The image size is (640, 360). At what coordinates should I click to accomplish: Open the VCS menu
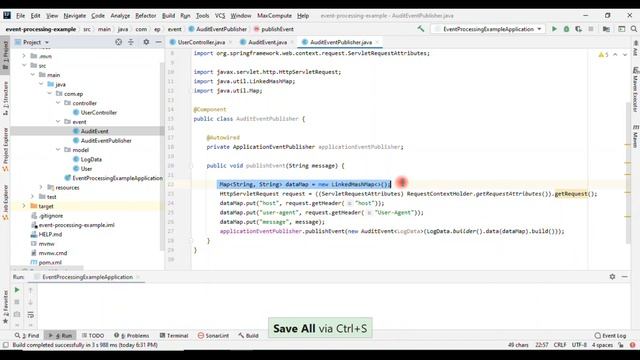click(220, 16)
